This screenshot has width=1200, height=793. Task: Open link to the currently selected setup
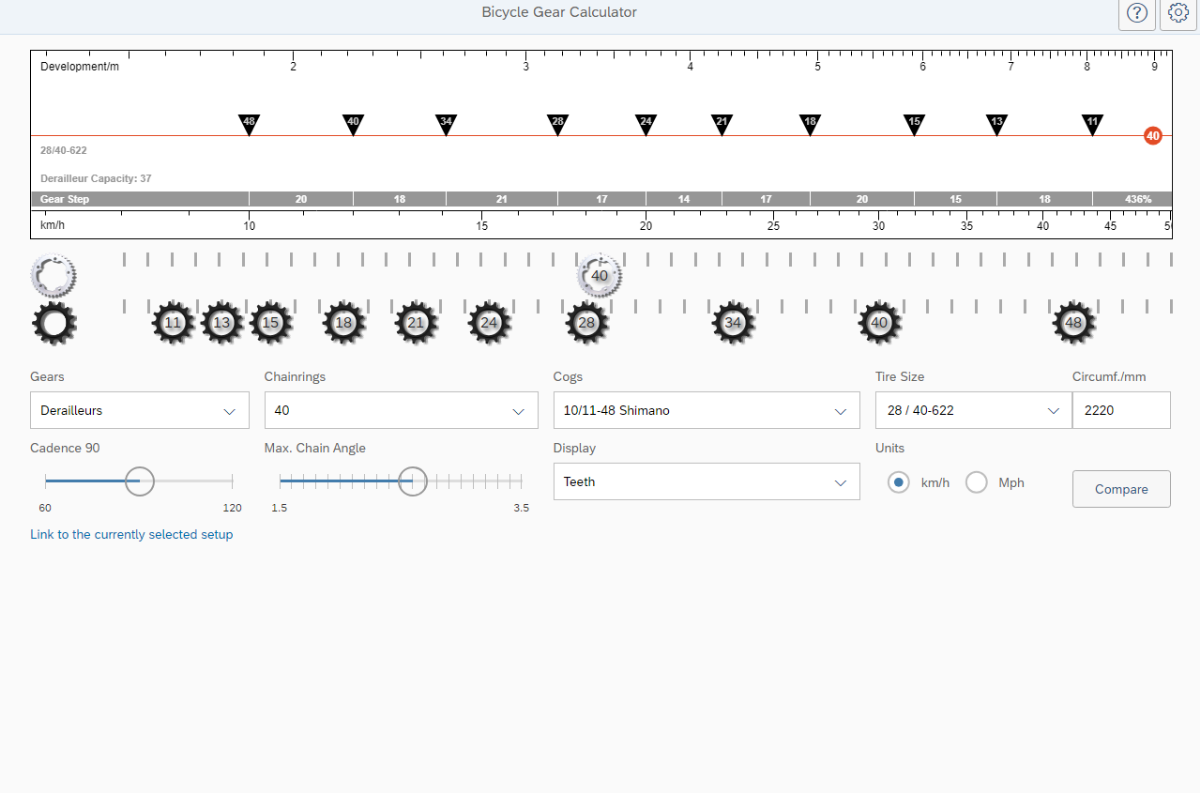[131, 535]
